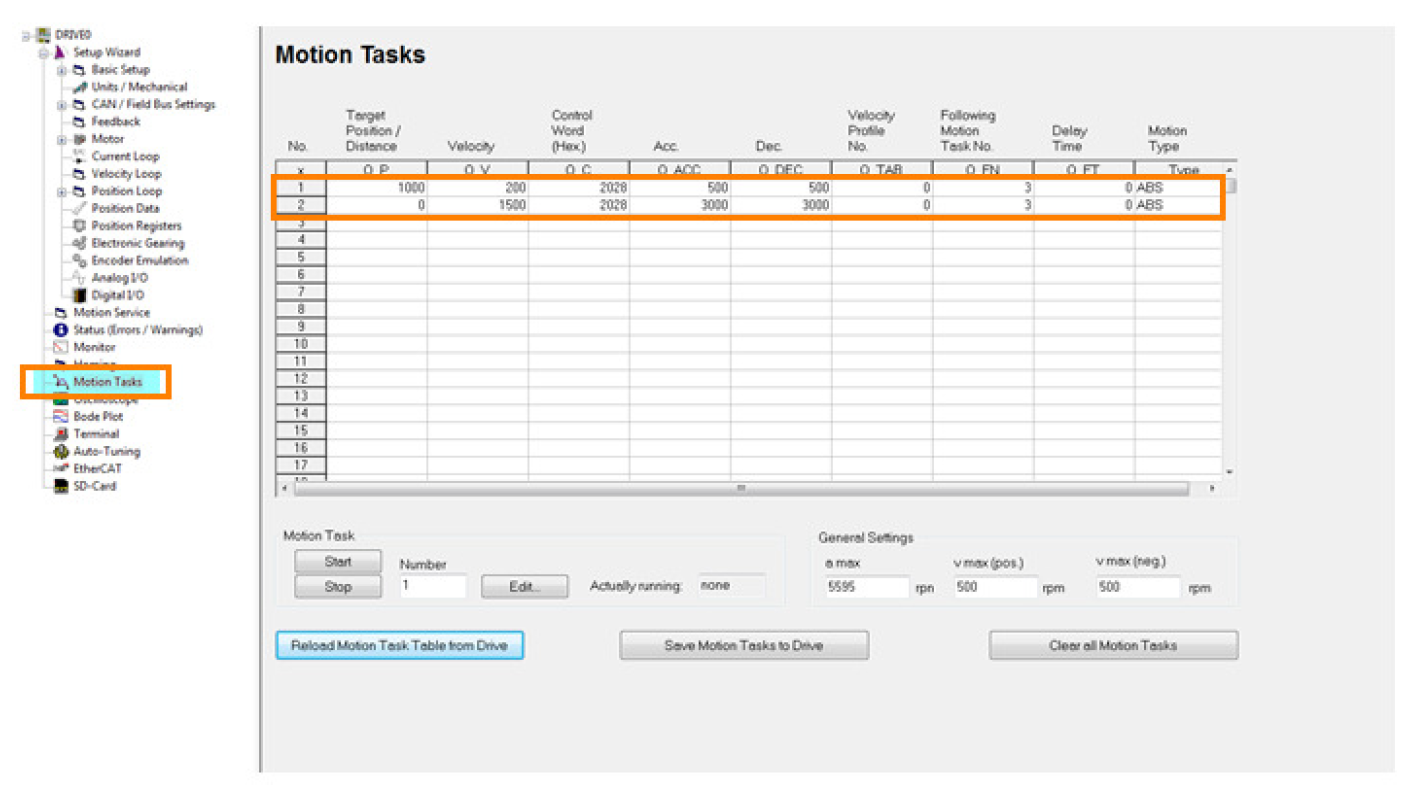Click the motion task Number field

coord(433,586)
